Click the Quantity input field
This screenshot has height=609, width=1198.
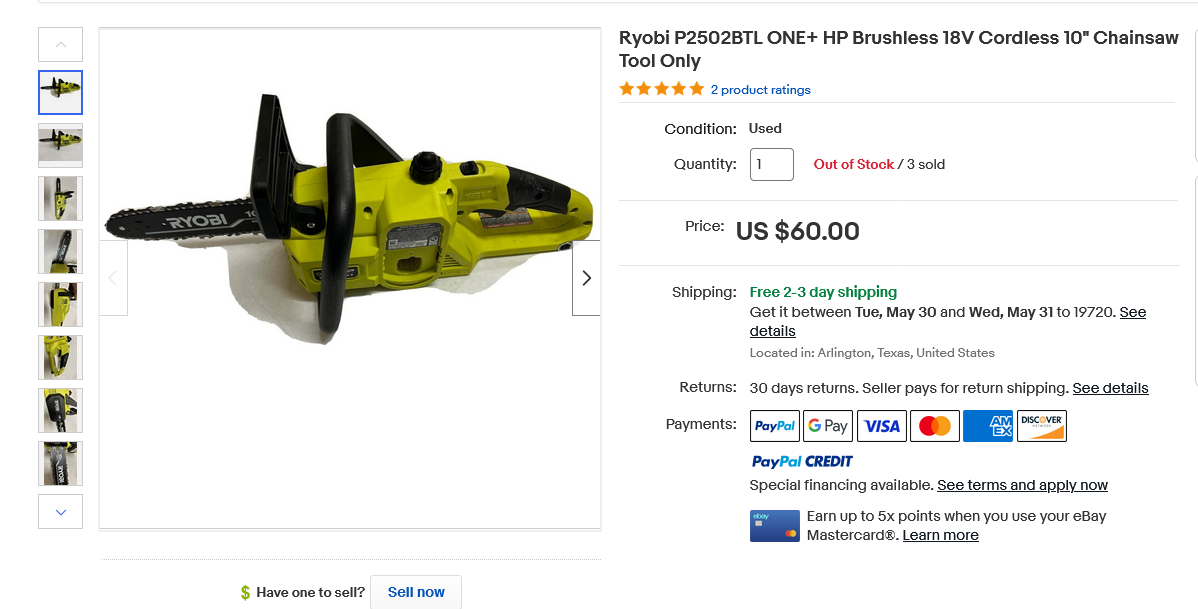tap(771, 164)
